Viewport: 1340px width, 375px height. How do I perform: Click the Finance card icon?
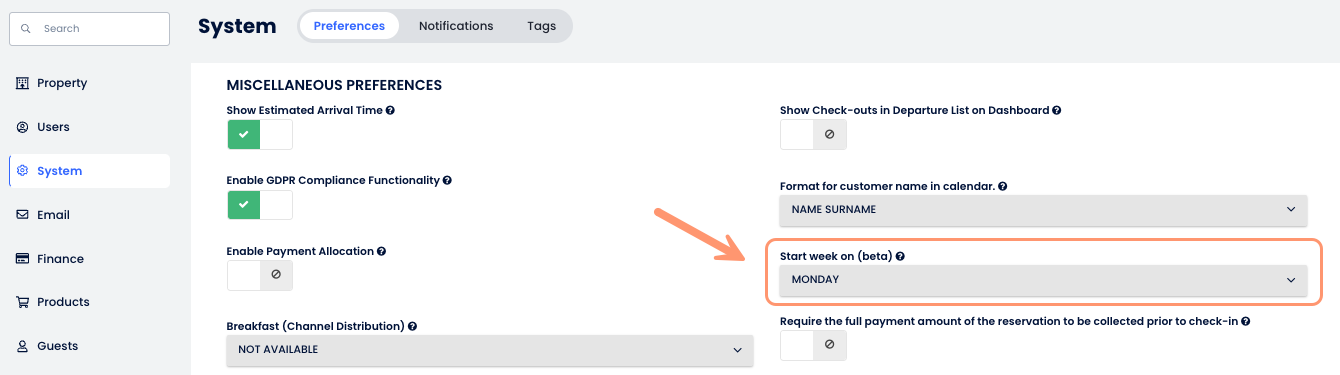[22, 259]
